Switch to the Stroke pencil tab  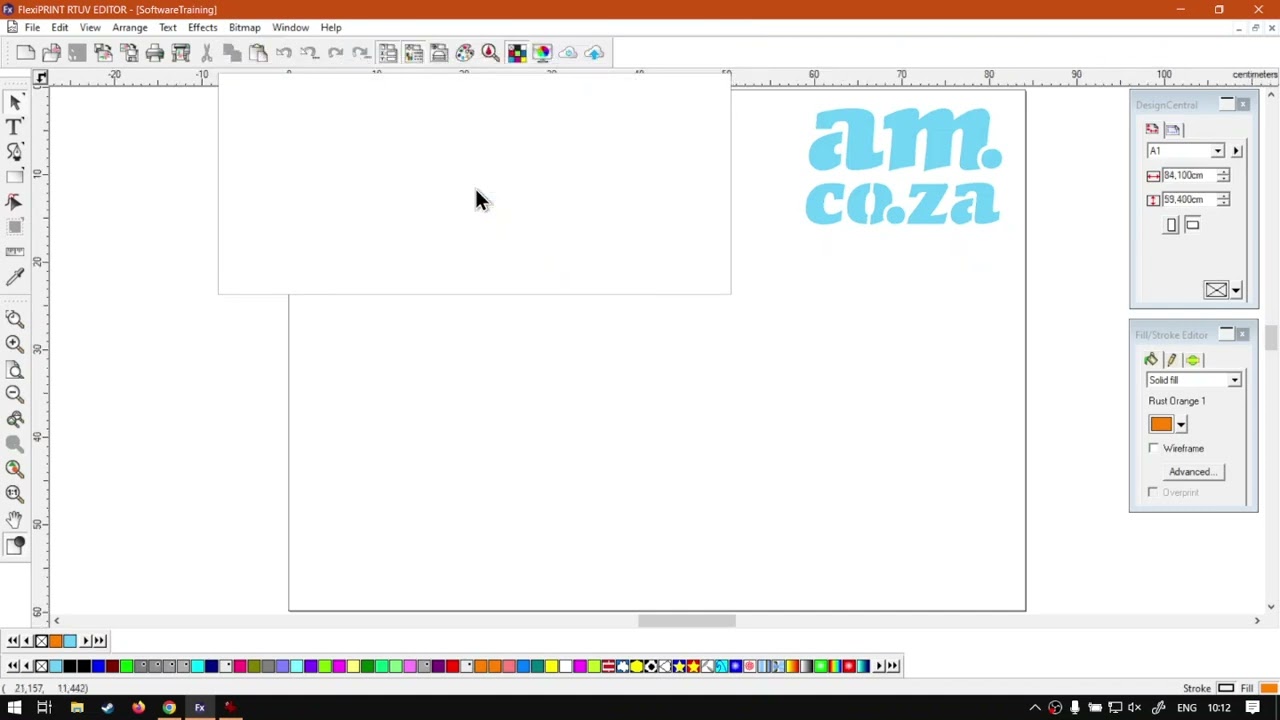point(1172,360)
